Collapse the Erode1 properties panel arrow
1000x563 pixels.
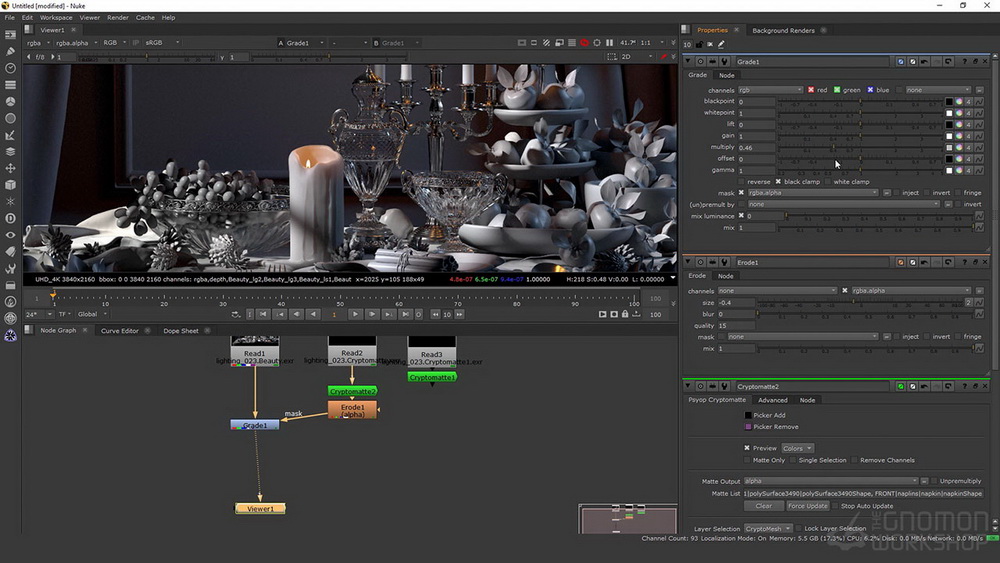[x=688, y=262]
